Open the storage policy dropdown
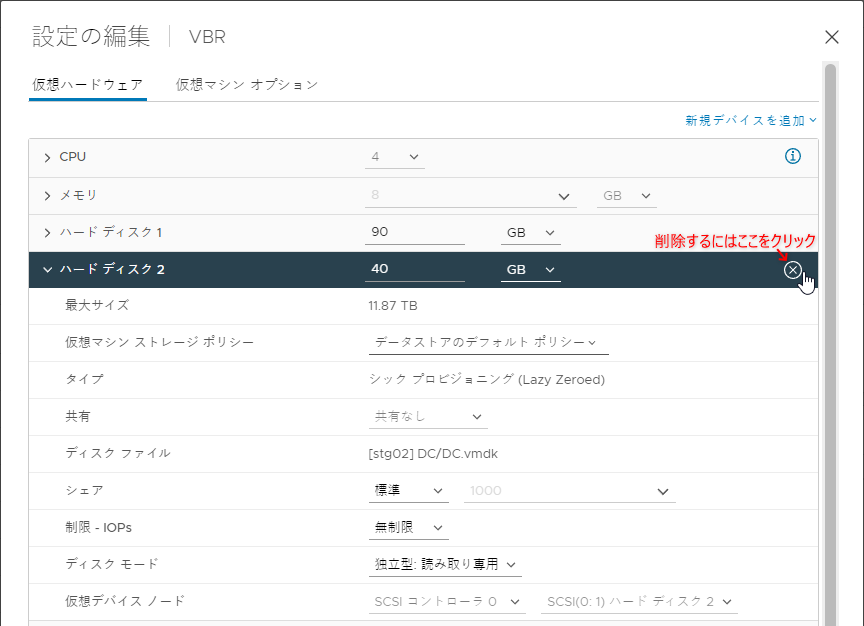Image resolution: width=864 pixels, height=626 pixels. pos(488,343)
